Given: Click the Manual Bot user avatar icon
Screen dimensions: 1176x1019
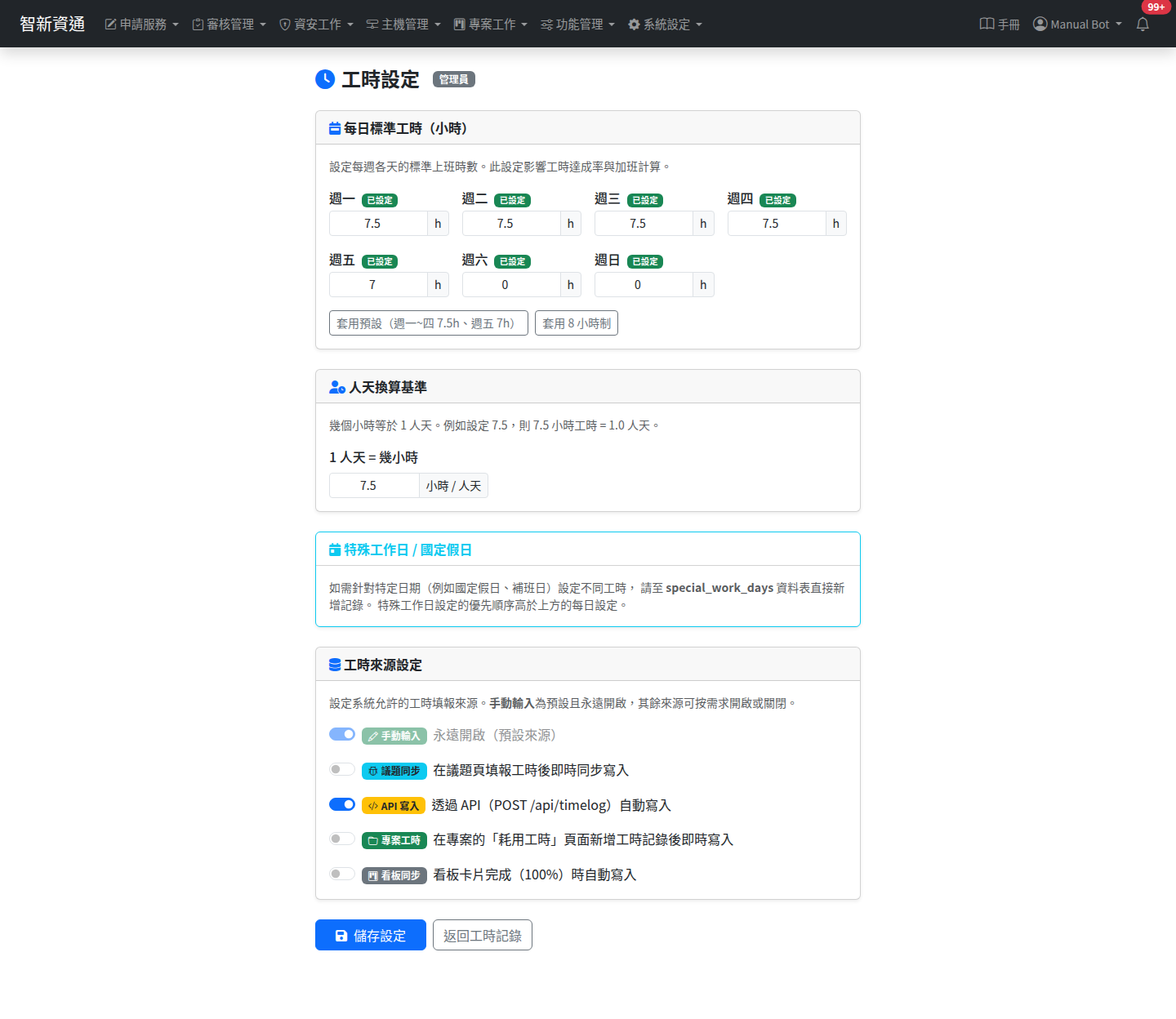Looking at the screenshot, I should pyautogui.click(x=1040, y=24).
